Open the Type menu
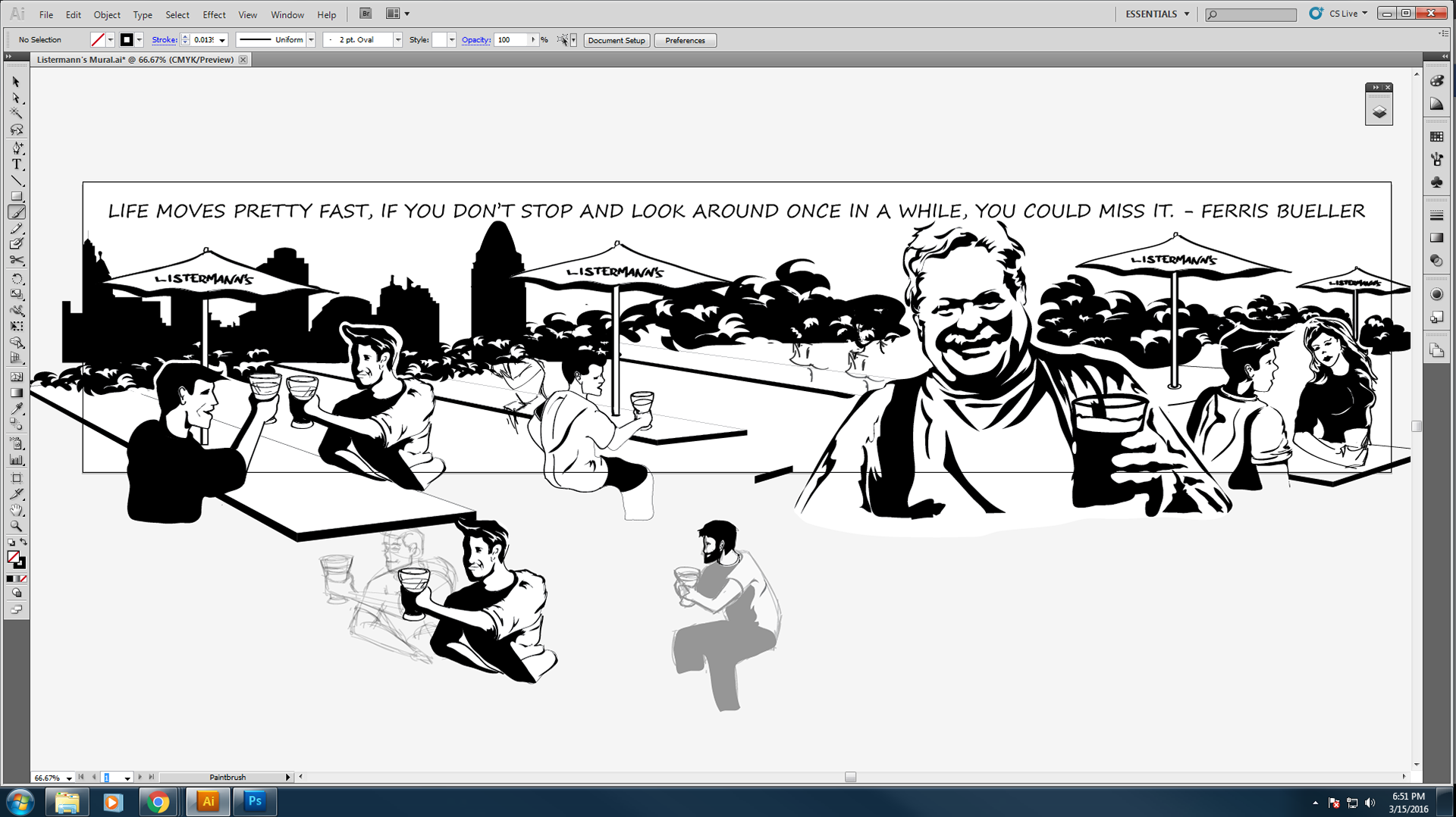The height and width of the screenshot is (817, 1456). [143, 14]
